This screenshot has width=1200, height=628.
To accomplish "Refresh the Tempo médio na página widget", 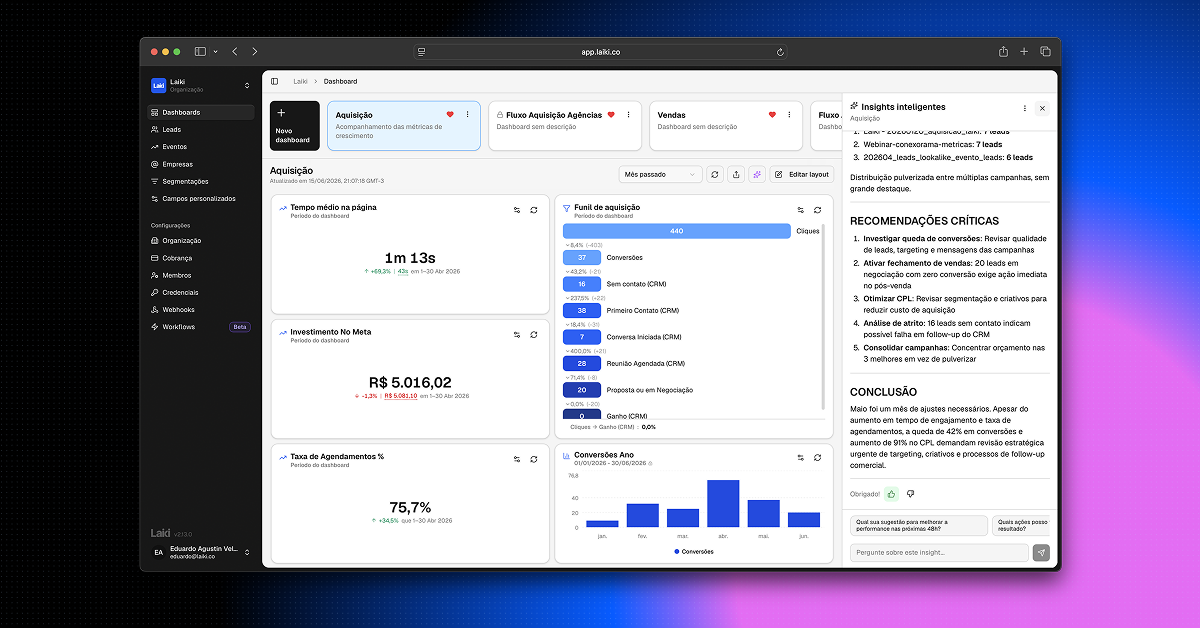I will (534, 210).
